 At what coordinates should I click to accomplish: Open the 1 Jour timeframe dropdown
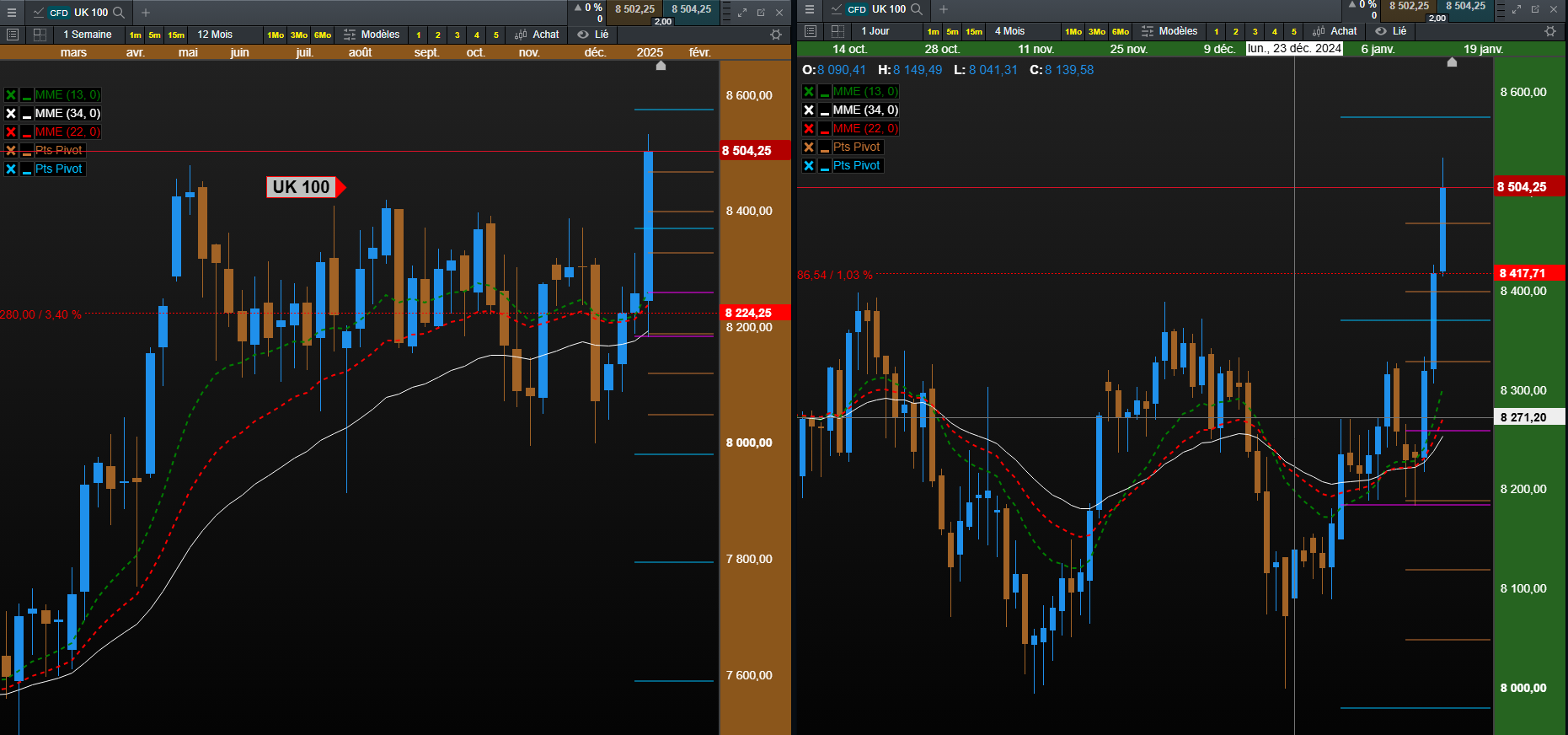click(x=875, y=31)
